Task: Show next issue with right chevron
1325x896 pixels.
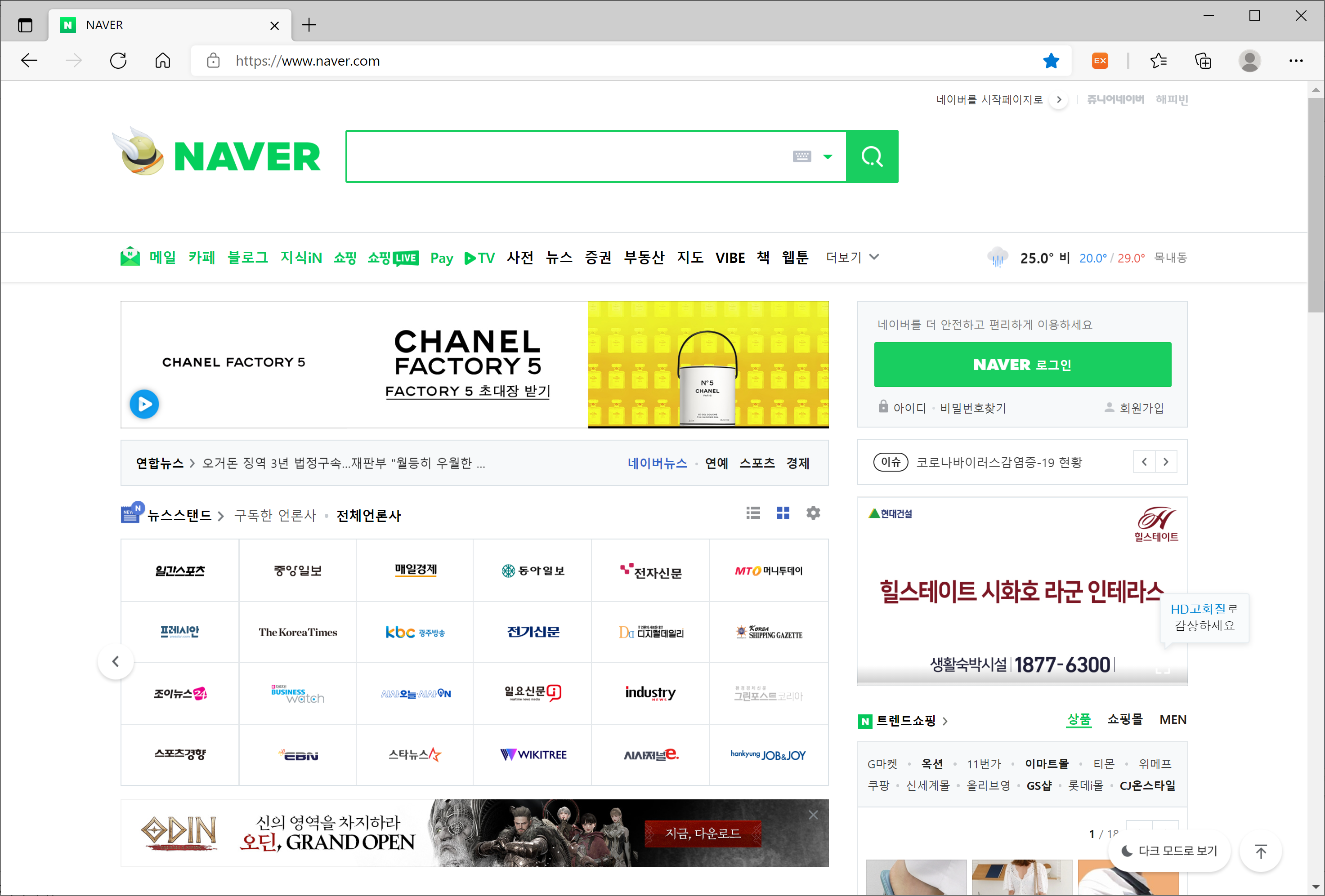Action: pyautogui.click(x=1166, y=462)
